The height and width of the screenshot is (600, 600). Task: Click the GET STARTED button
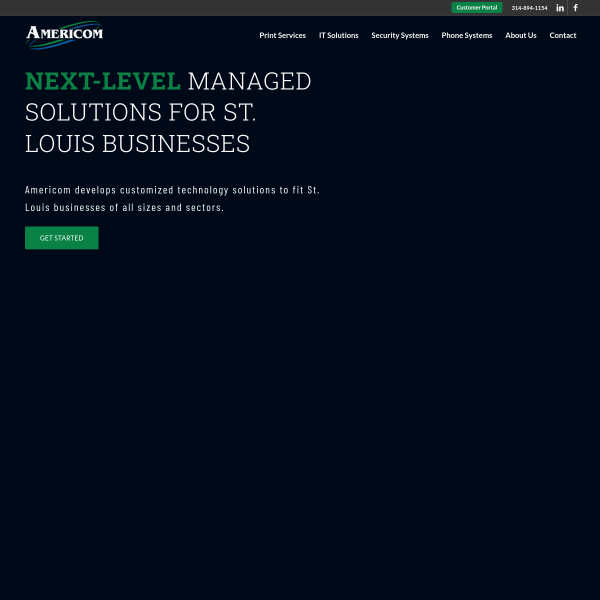62,238
